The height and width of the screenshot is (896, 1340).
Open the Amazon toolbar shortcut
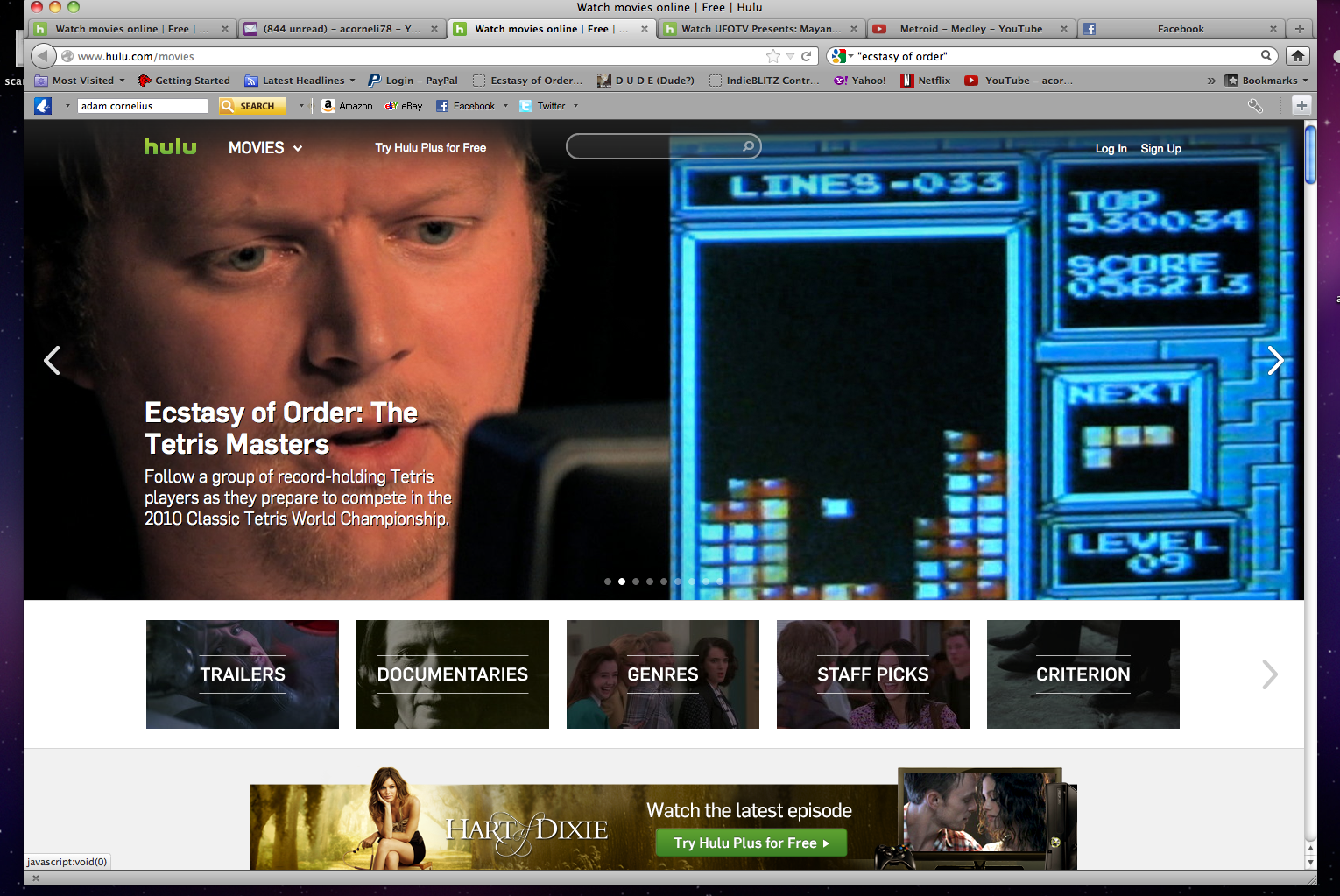[x=348, y=106]
